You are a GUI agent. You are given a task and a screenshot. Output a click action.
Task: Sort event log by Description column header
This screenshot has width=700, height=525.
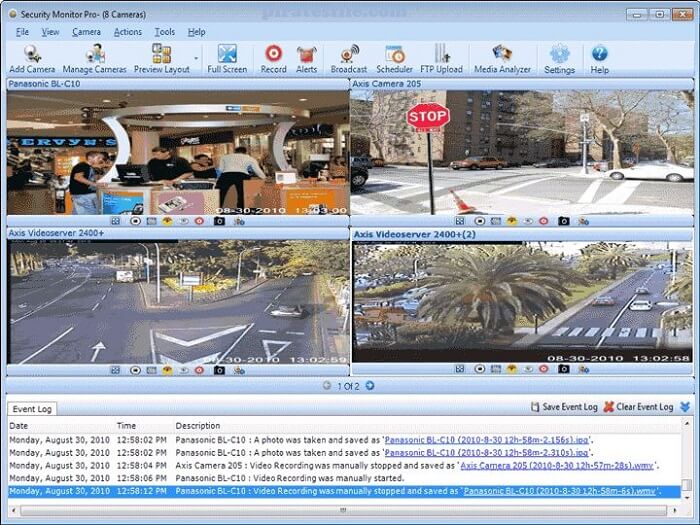[198, 425]
